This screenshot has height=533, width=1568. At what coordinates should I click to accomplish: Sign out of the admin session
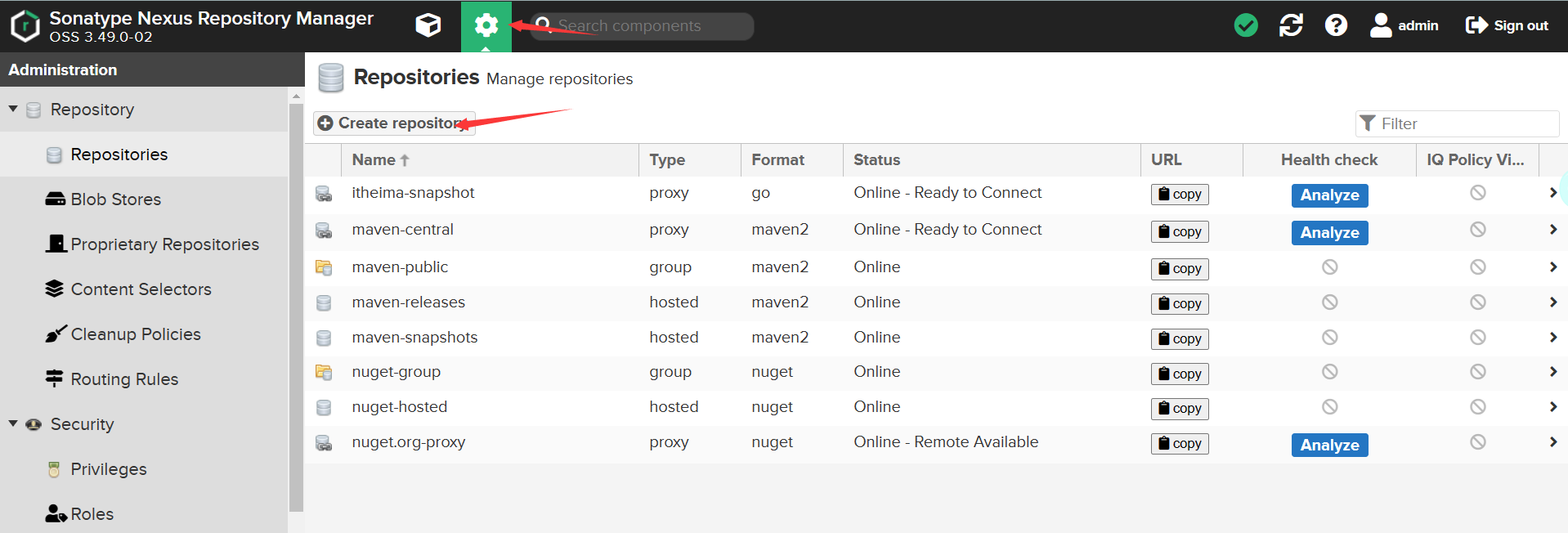coord(1507,26)
